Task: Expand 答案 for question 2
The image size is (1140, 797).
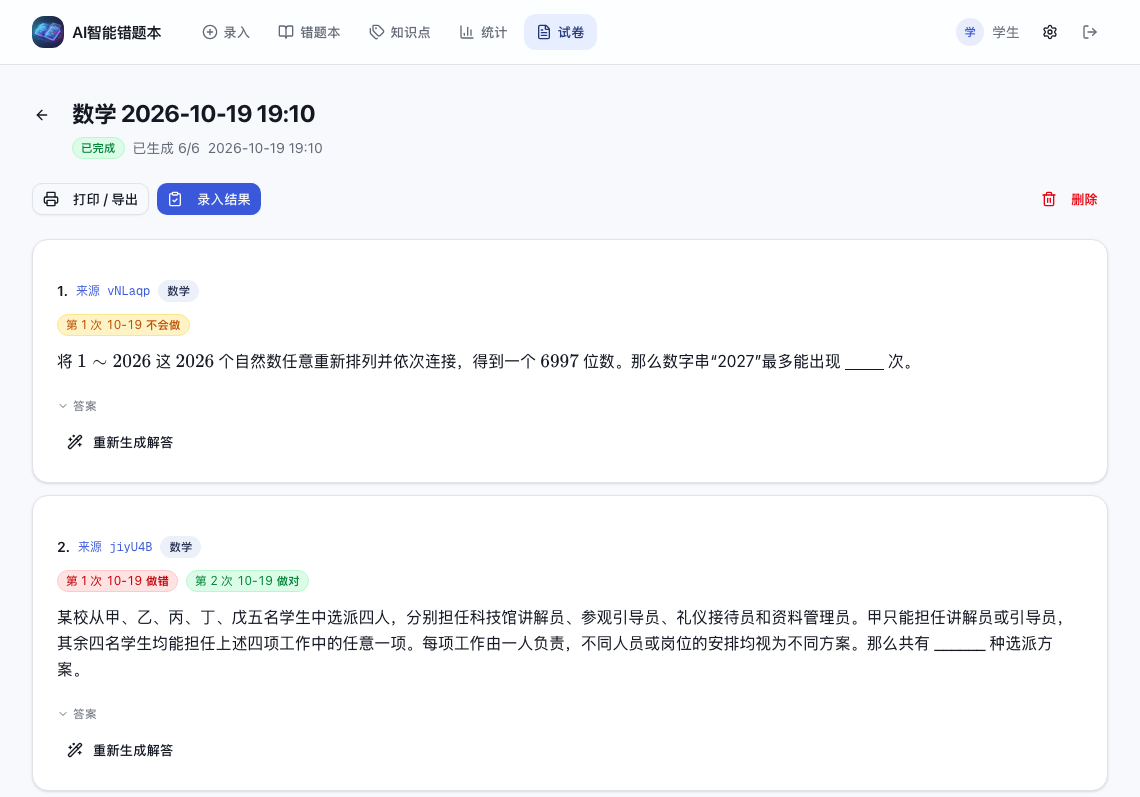Action: [77, 714]
